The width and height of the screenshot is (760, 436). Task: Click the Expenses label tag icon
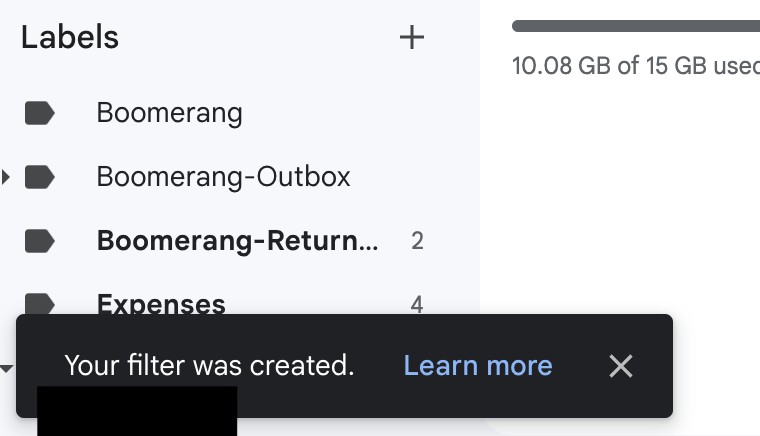pos(39,304)
